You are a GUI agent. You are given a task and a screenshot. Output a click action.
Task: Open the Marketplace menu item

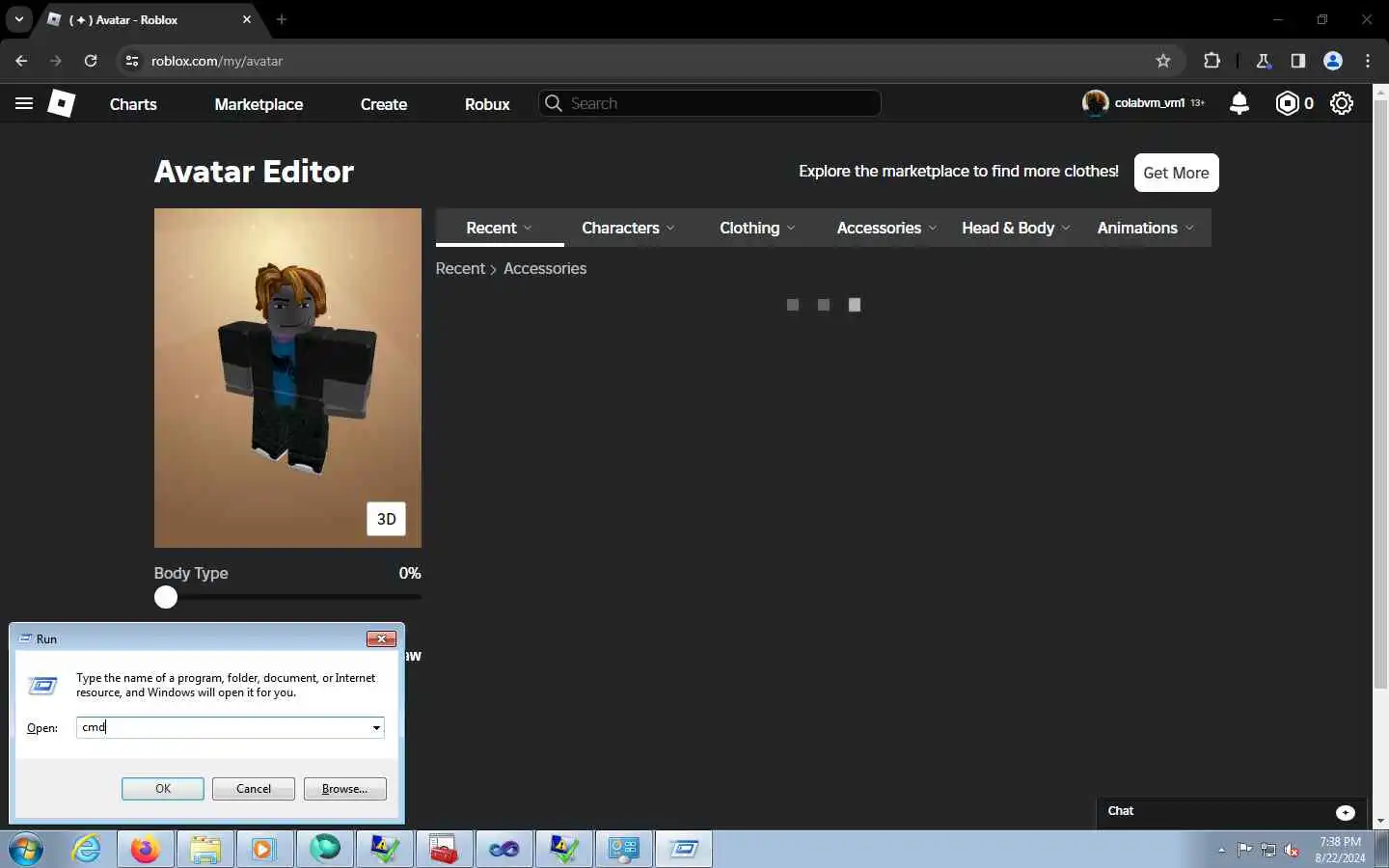pyautogui.click(x=259, y=104)
